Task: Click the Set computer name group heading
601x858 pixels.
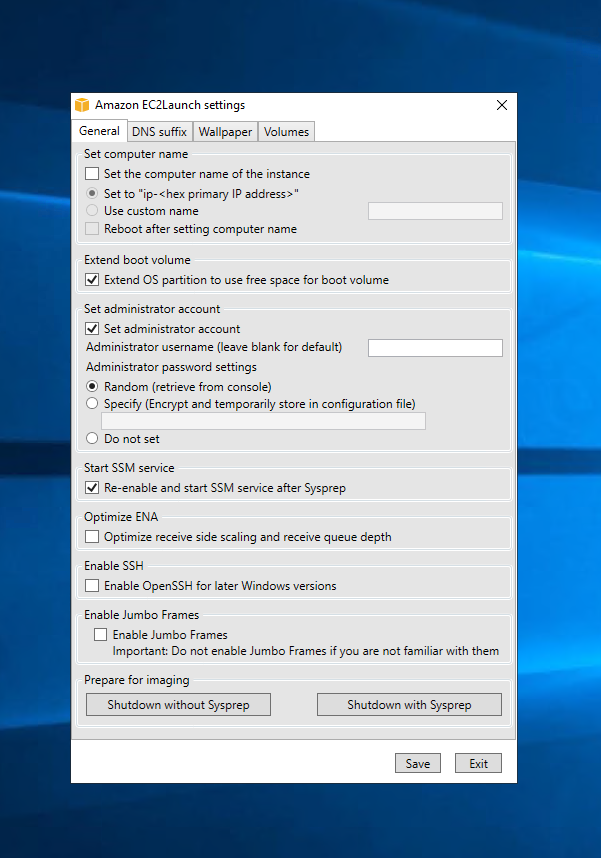Action: tap(136, 154)
